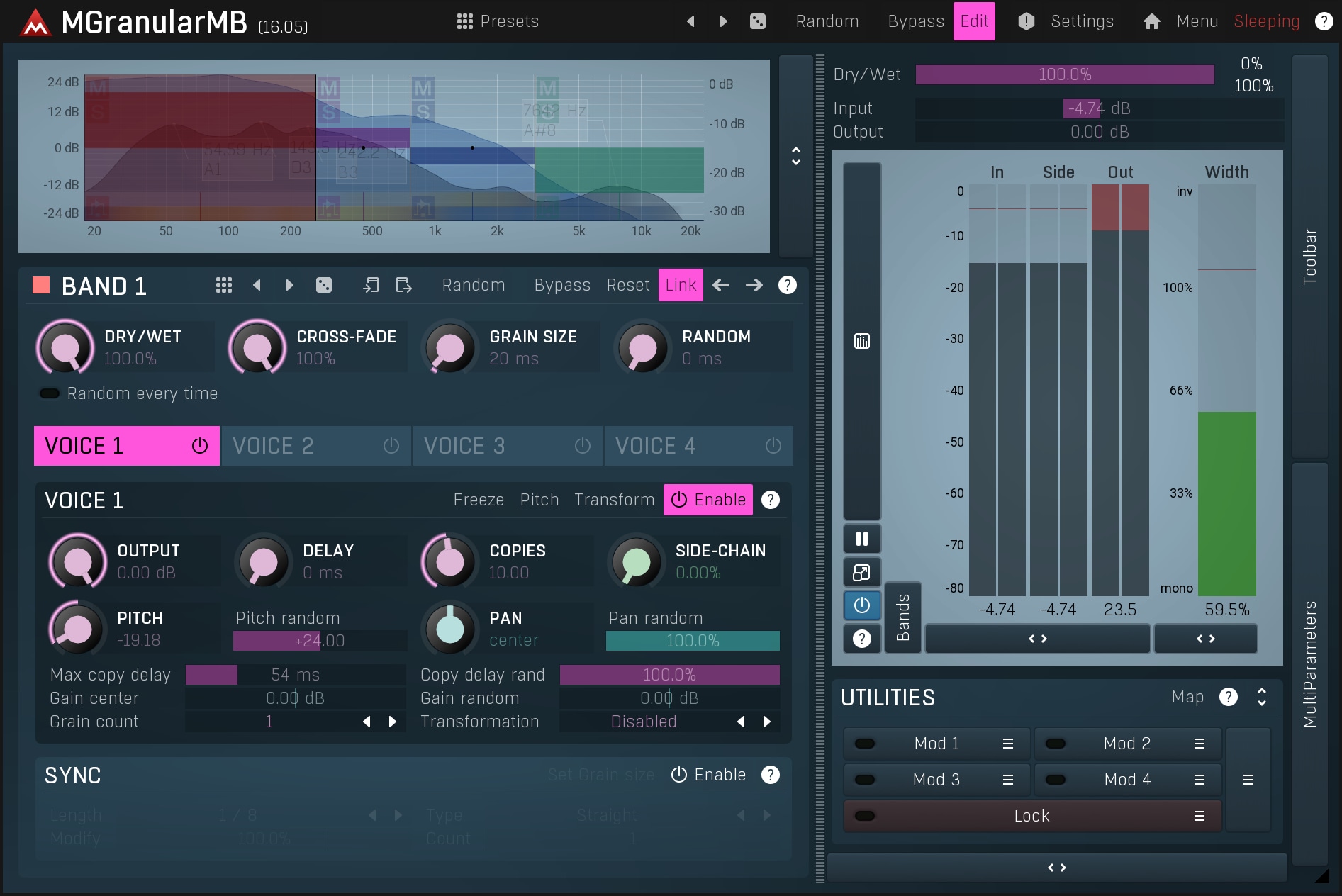The width and height of the screenshot is (1342, 896).
Task: Toggle Voice 4 power button
Action: 773,446
